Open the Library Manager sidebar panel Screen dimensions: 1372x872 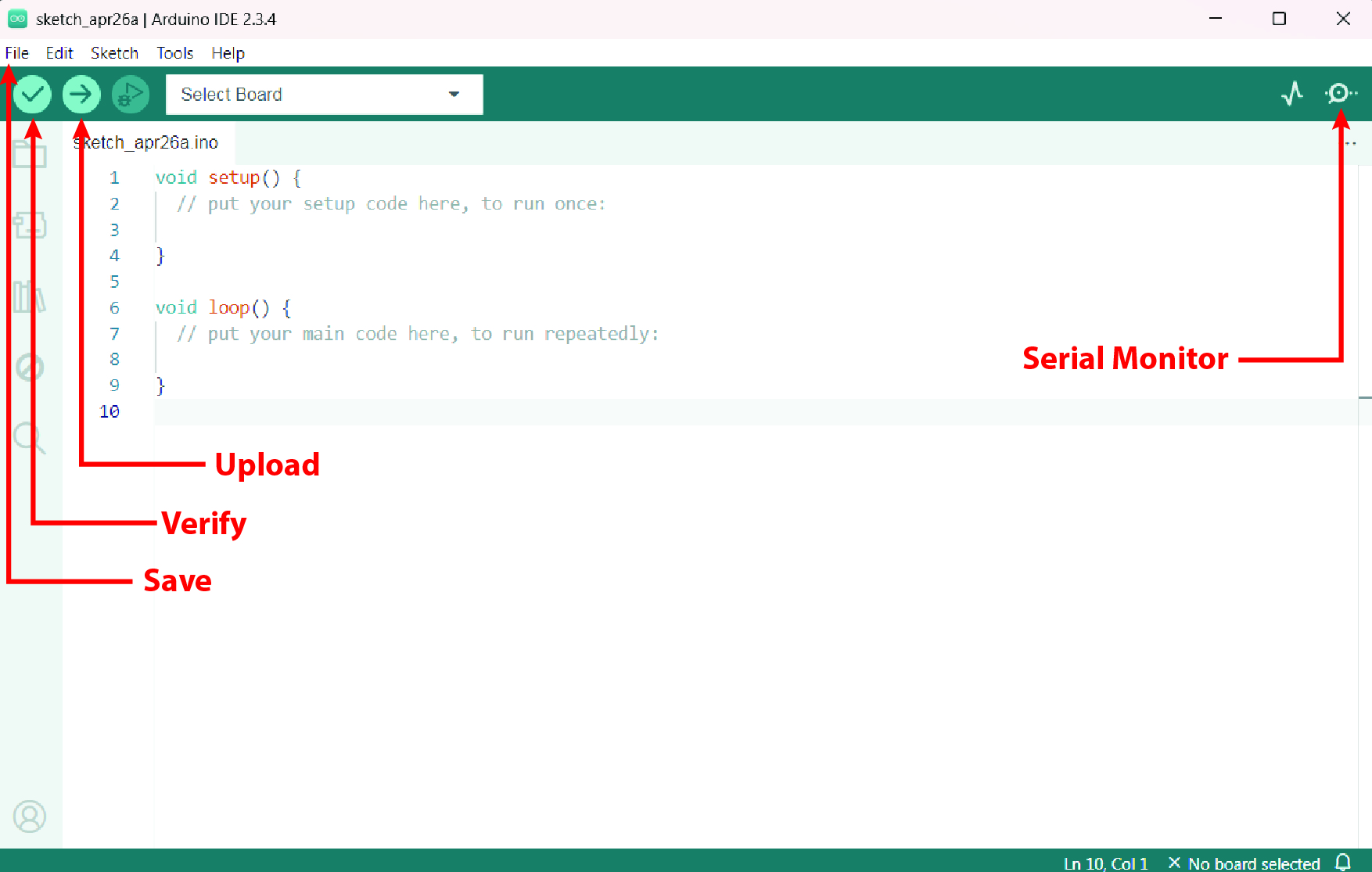[x=30, y=296]
